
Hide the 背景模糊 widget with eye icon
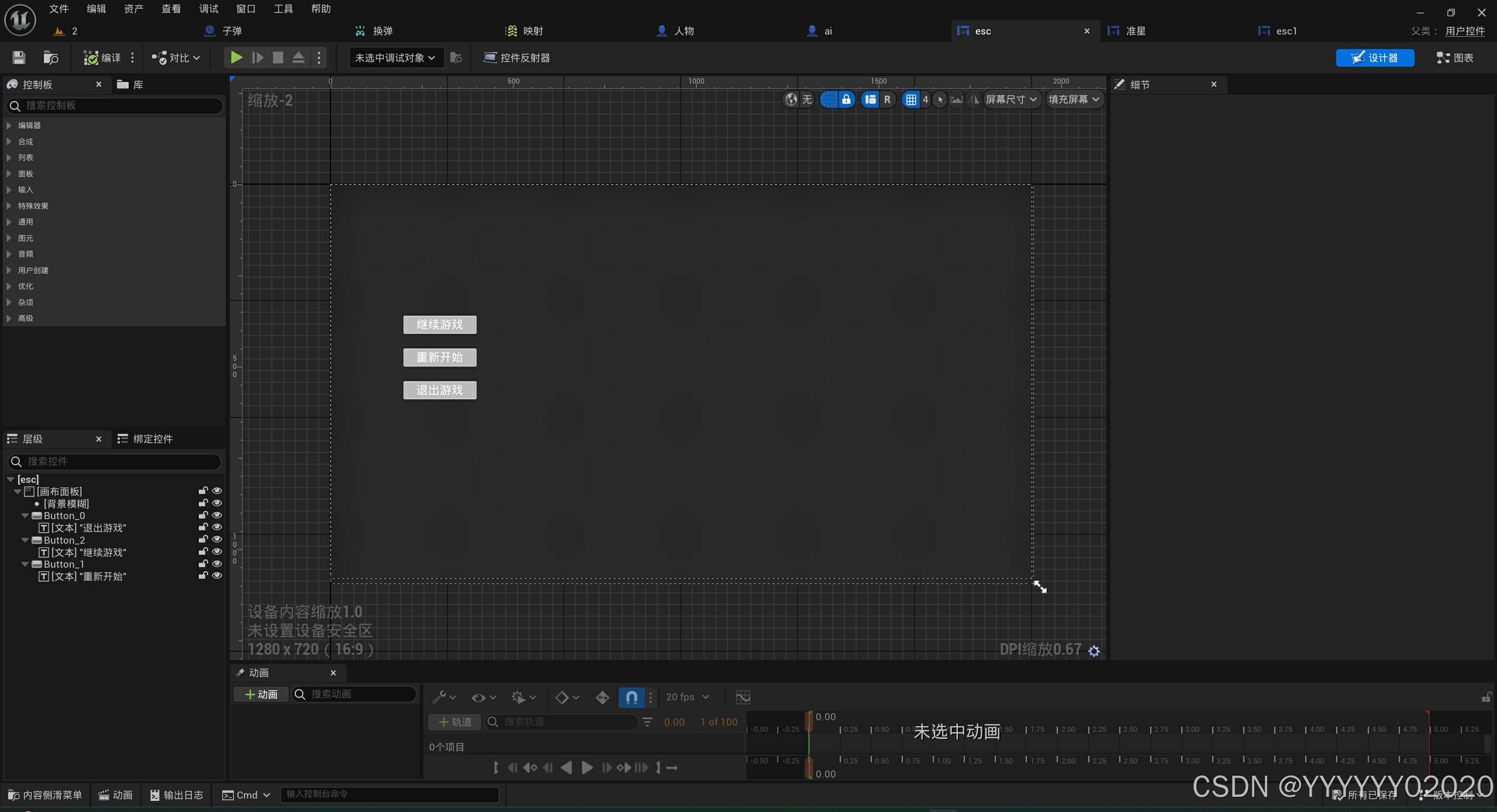[x=217, y=503]
